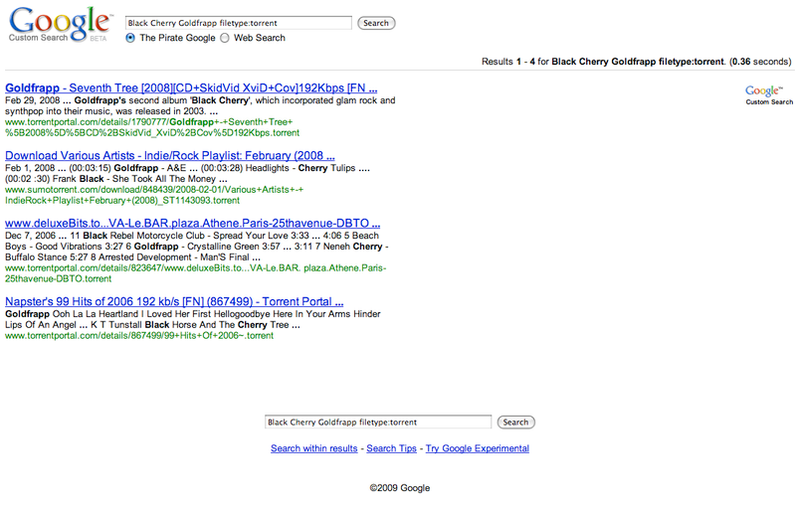Select the Web Search radio button
Image resolution: width=800 pixels, height=512 pixels.
point(224,38)
